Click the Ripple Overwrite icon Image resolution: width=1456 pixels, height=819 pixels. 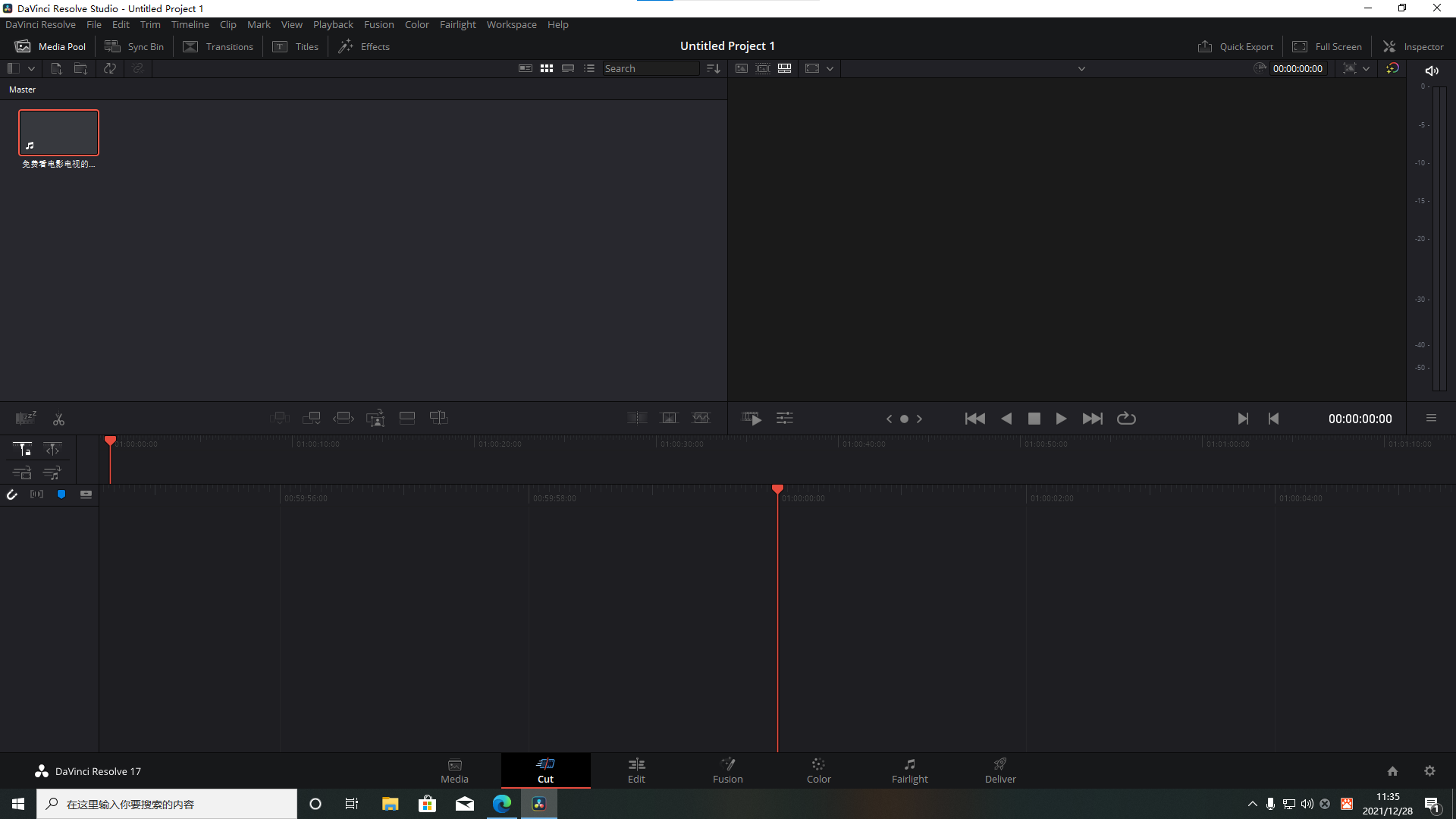coord(344,418)
